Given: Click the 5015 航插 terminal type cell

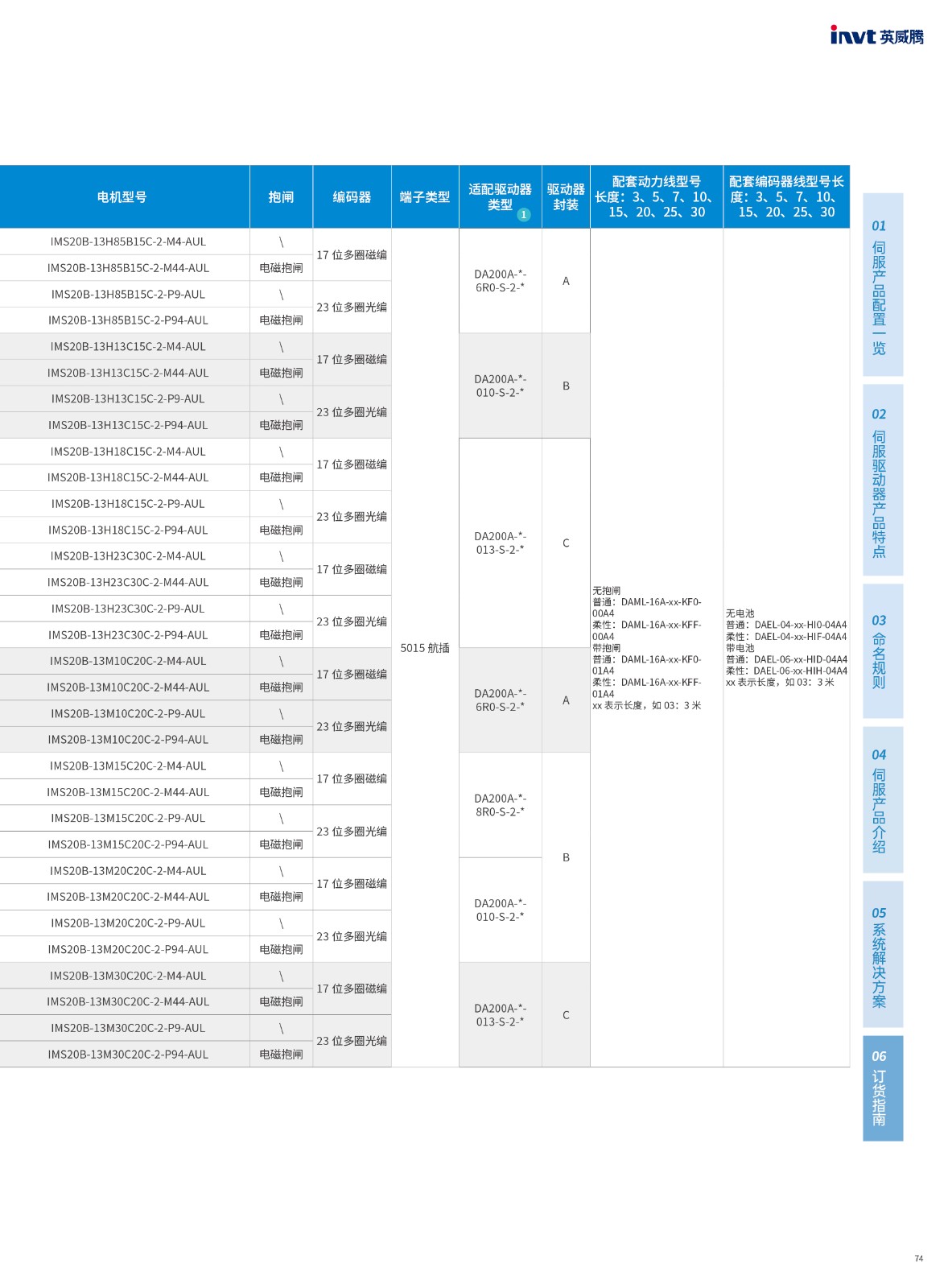Looking at the screenshot, I should [425, 648].
